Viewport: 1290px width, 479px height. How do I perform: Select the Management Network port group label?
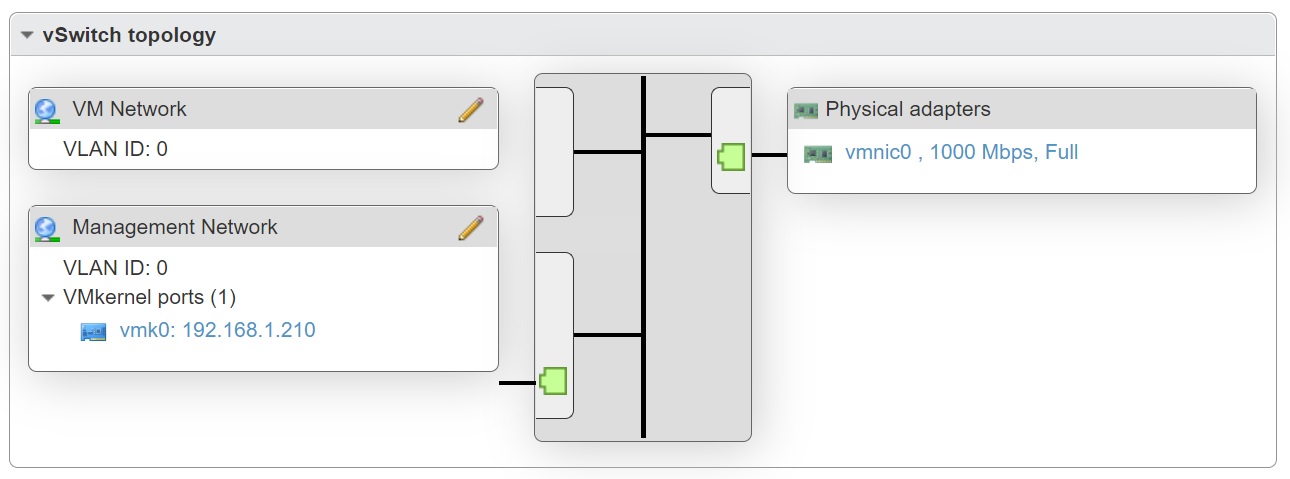click(x=175, y=227)
